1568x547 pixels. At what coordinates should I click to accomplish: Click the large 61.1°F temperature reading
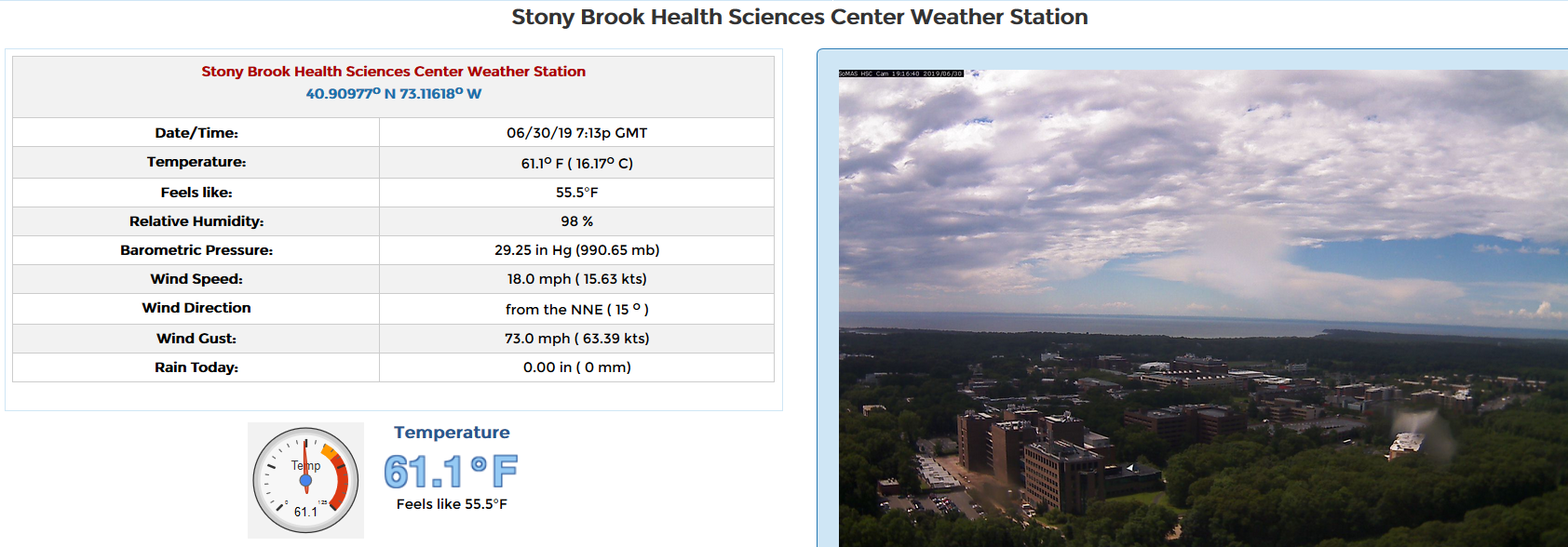451,472
